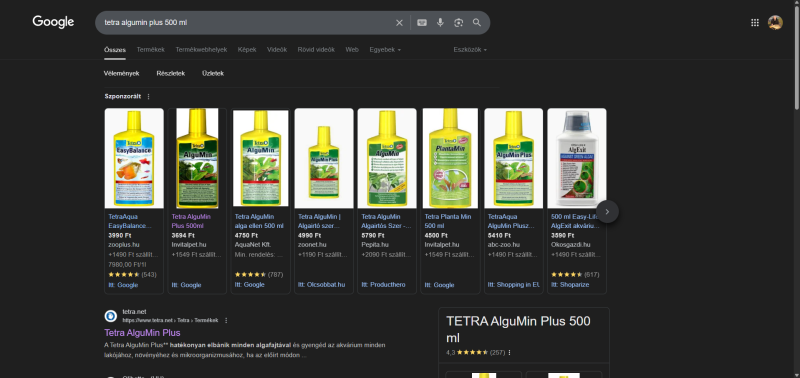Image resolution: width=800 pixels, height=378 pixels.
Task: Open the Tetra AlguMin Plus search result
Action: [x=142, y=333]
